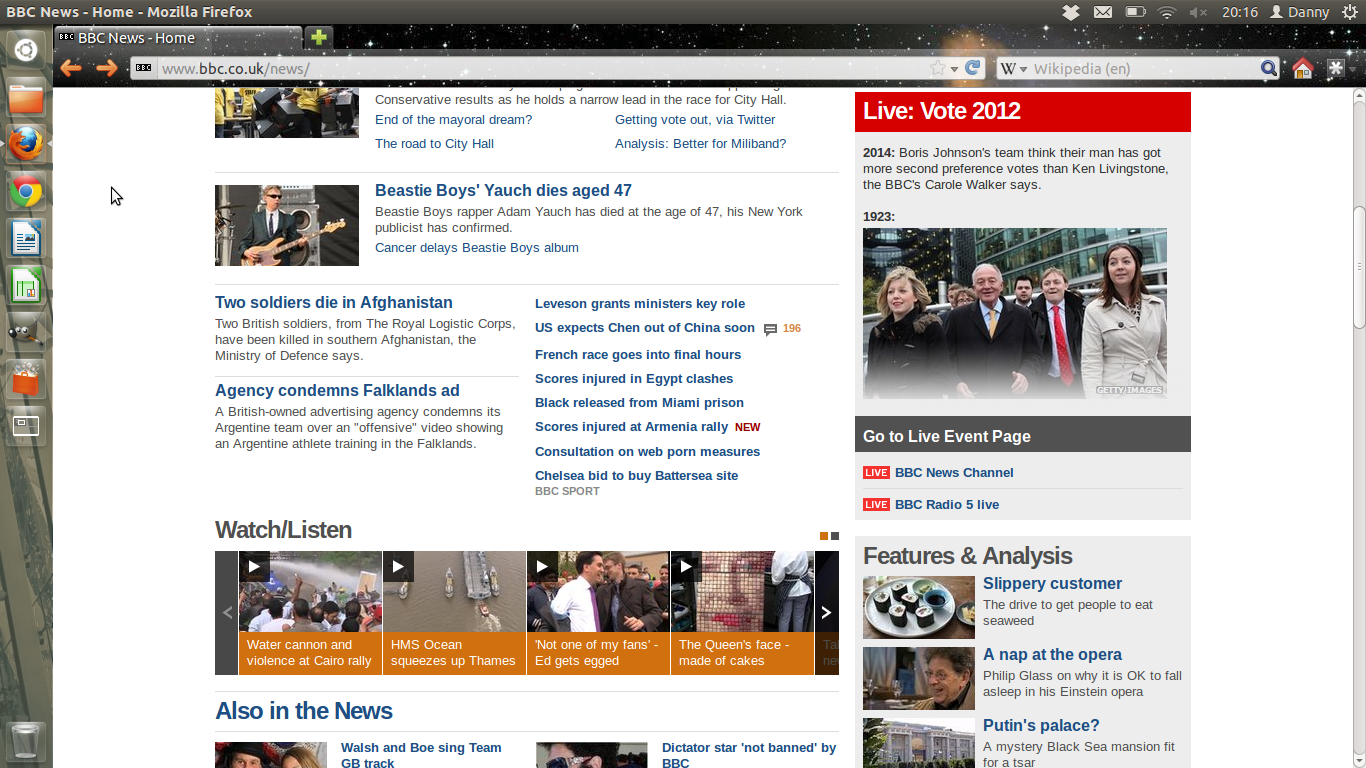Reload the BBC News page
This screenshot has width=1366, height=768.
coord(973,68)
